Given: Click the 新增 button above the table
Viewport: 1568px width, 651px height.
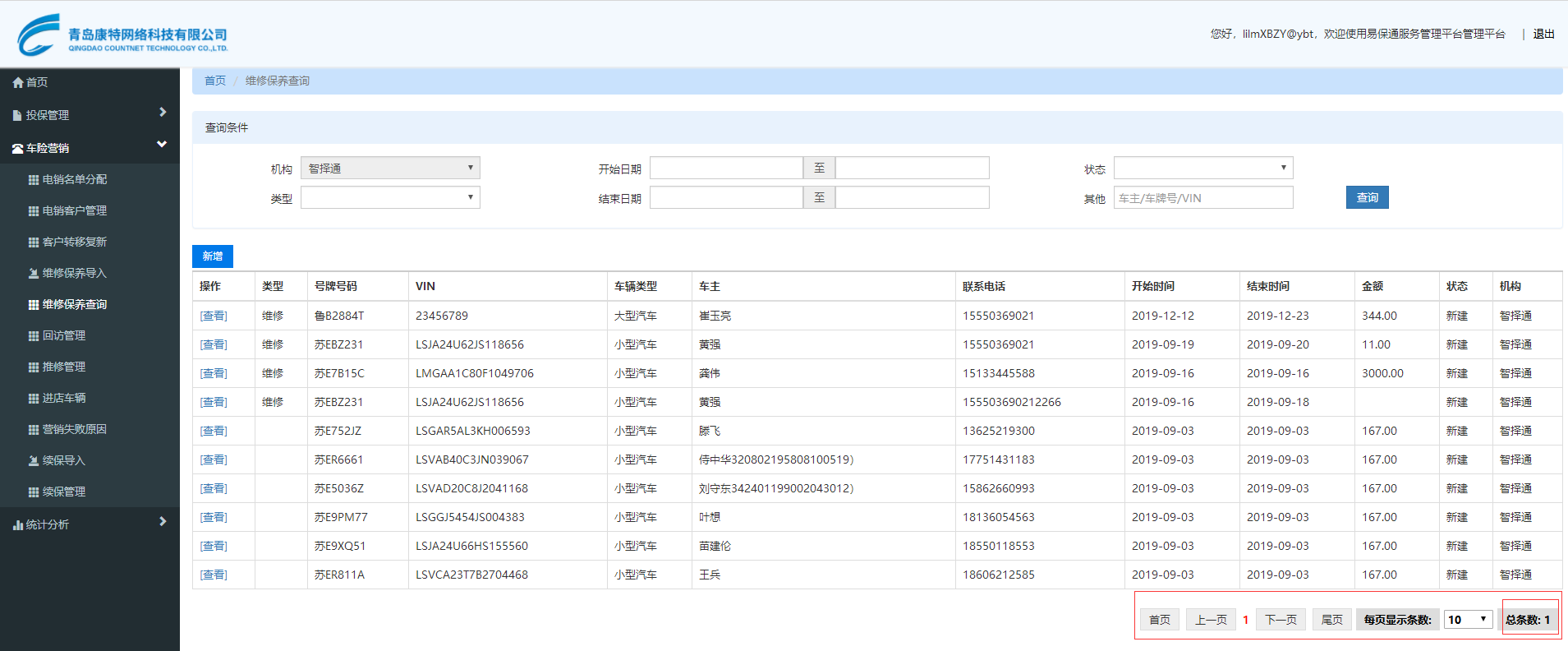Looking at the screenshot, I should 213,256.
